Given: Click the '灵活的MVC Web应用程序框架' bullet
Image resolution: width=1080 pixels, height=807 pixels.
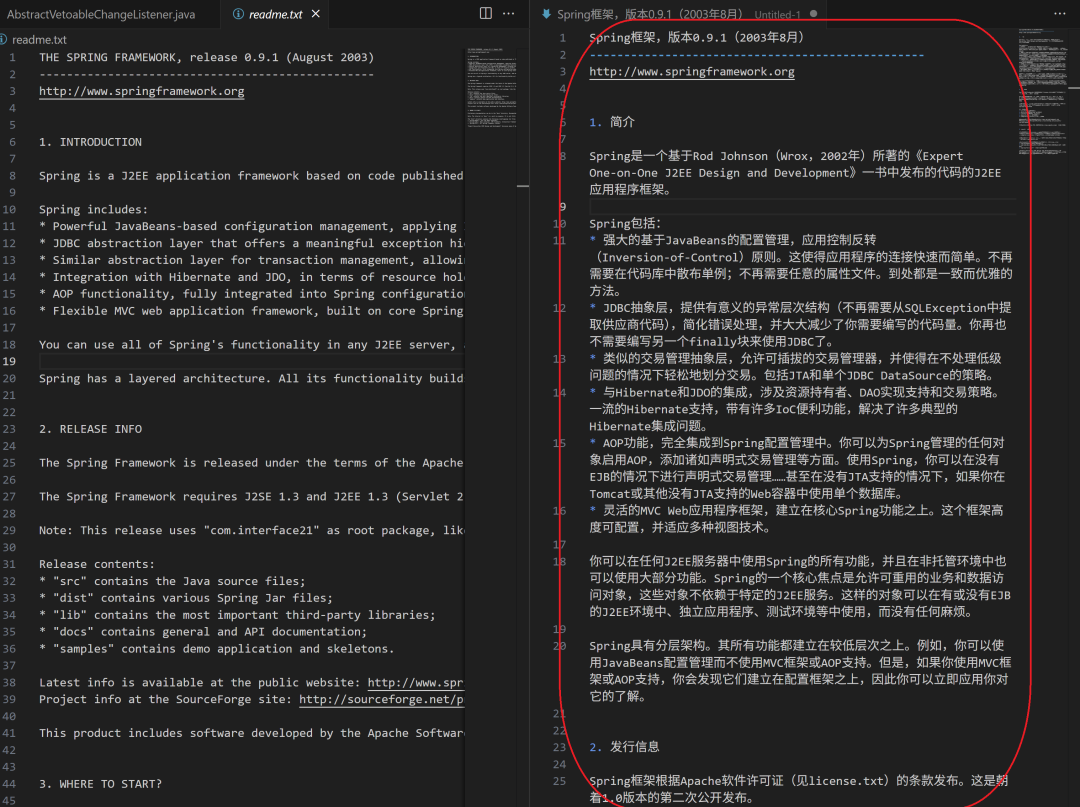Looking at the screenshot, I should coord(796,518).
